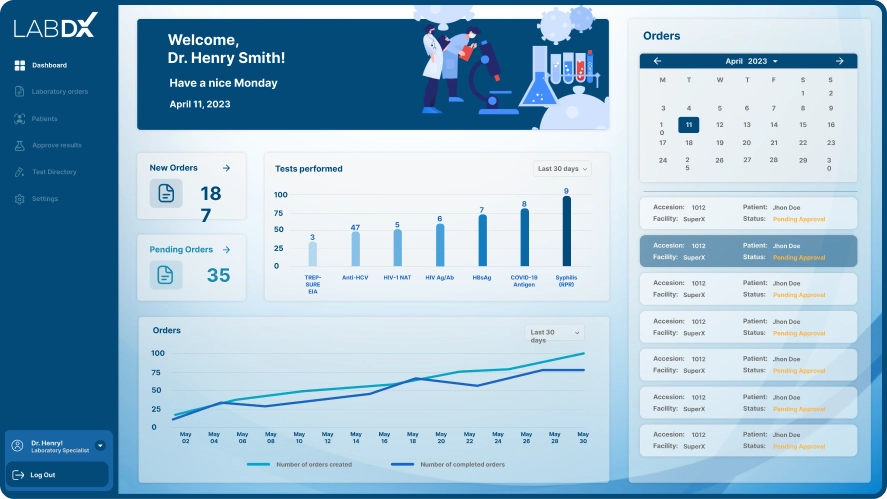Click the Syphilis (RPR) bar in chart
The image size is (887, 499).
click(567, 231)
